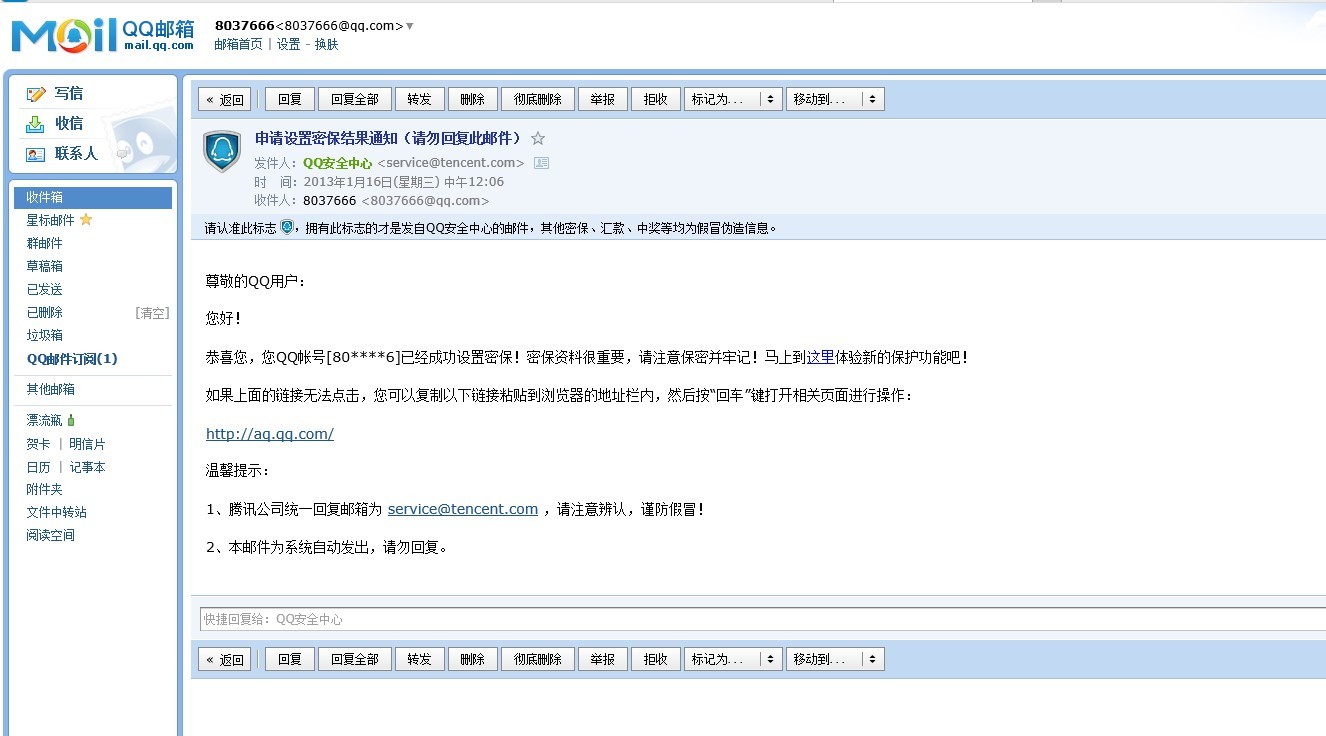This screenshot has width=1326, height=736.
Task: Open 记事本 in sidebar
Action: (x=87, y=467)
